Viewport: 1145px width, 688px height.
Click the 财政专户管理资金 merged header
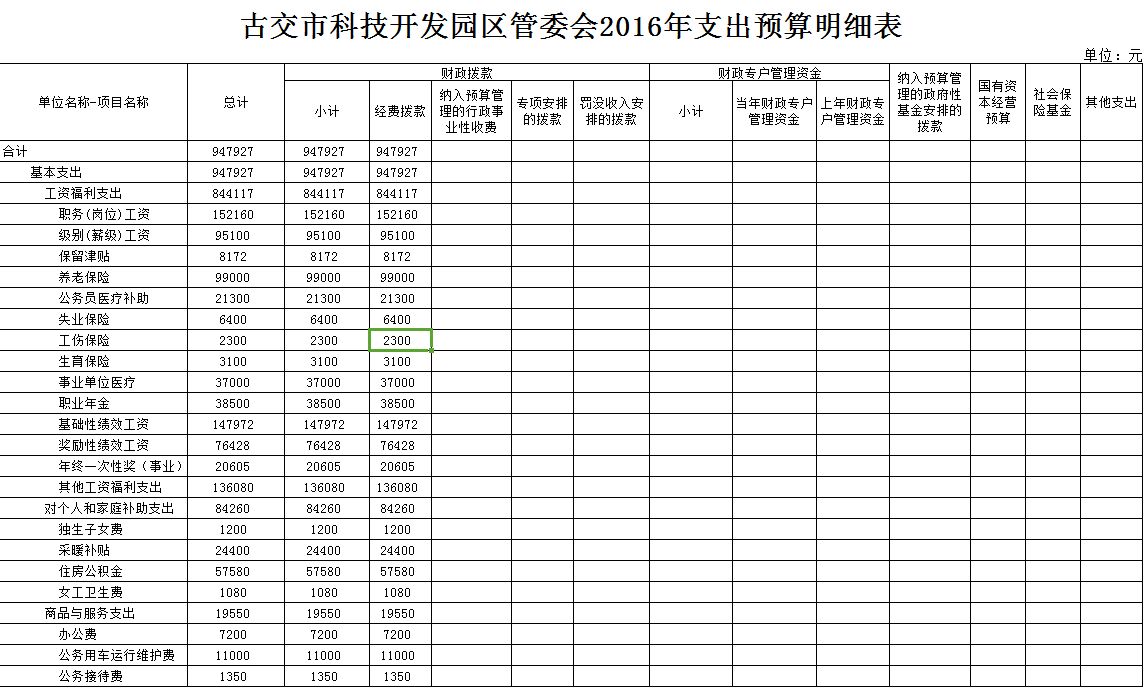tap(769, 73)
